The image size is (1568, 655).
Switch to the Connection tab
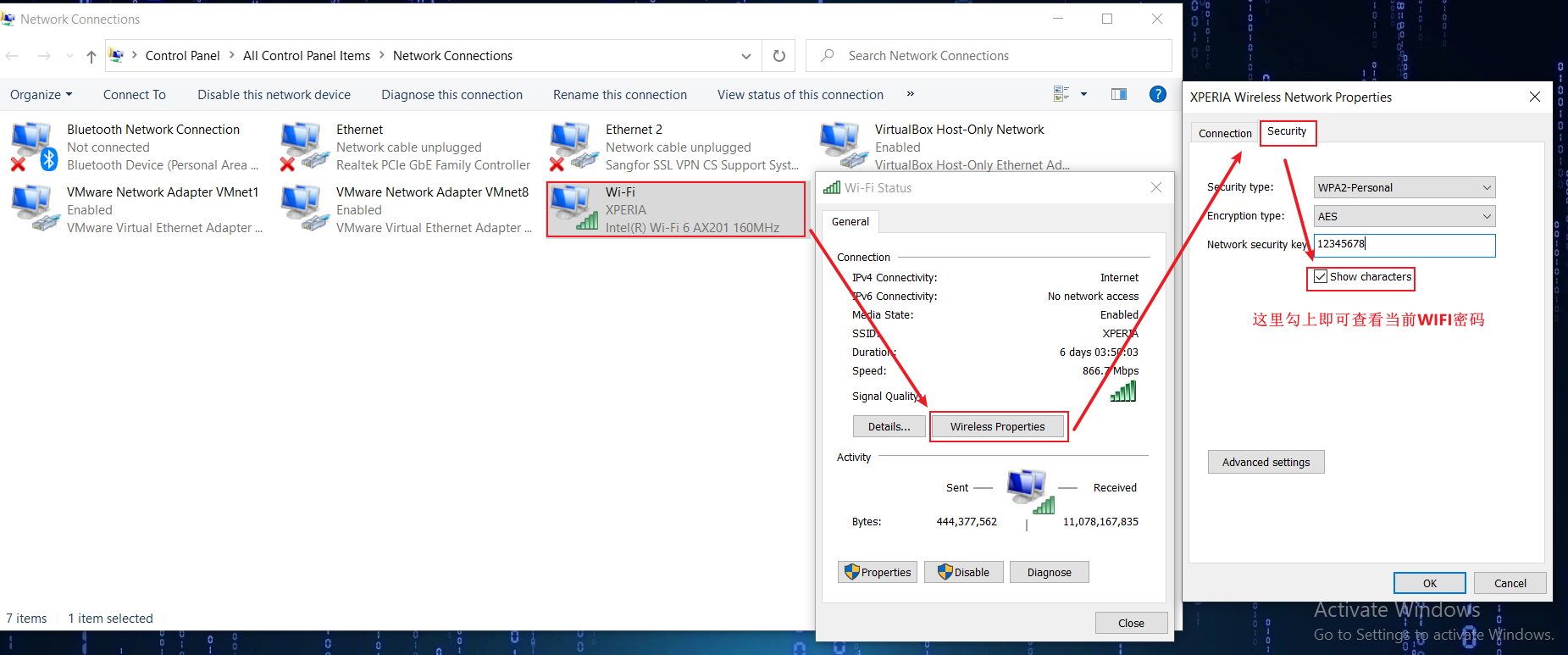[1224, 133]
